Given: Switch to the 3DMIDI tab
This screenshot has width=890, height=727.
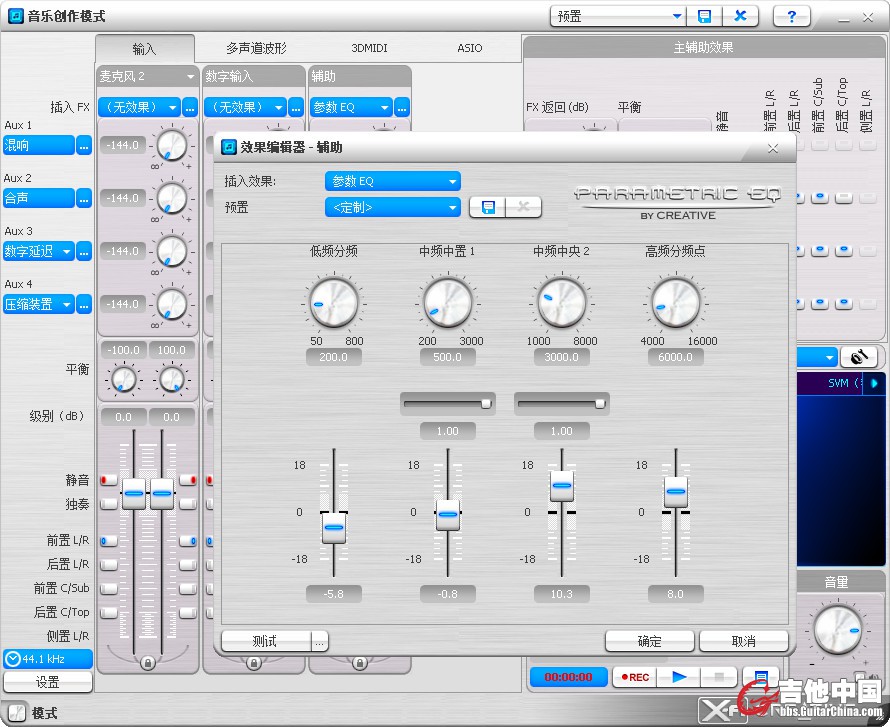Looking at the screenshot, I should coord(369,48).
